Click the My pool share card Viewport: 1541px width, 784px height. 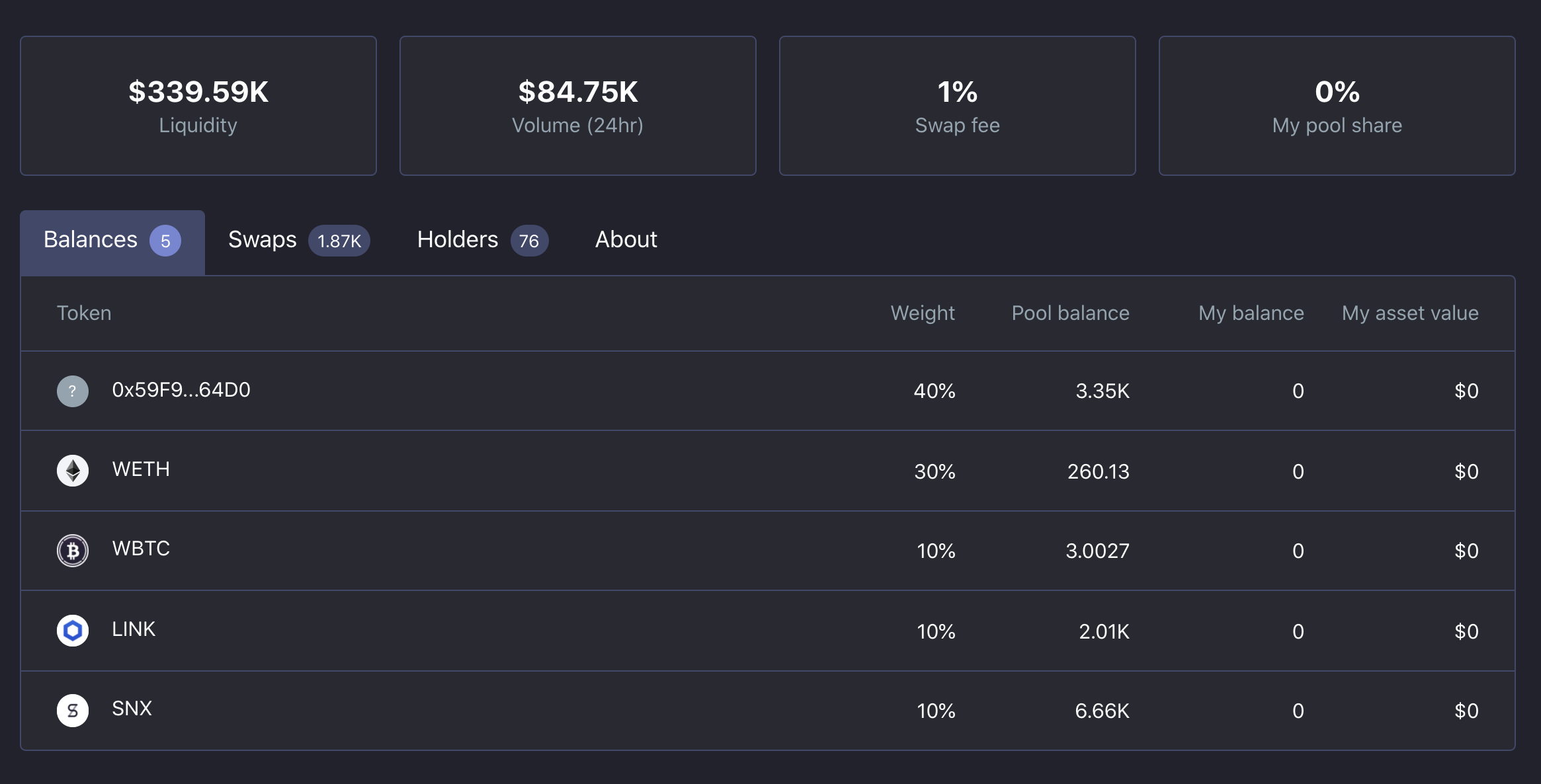(1337, 106)
